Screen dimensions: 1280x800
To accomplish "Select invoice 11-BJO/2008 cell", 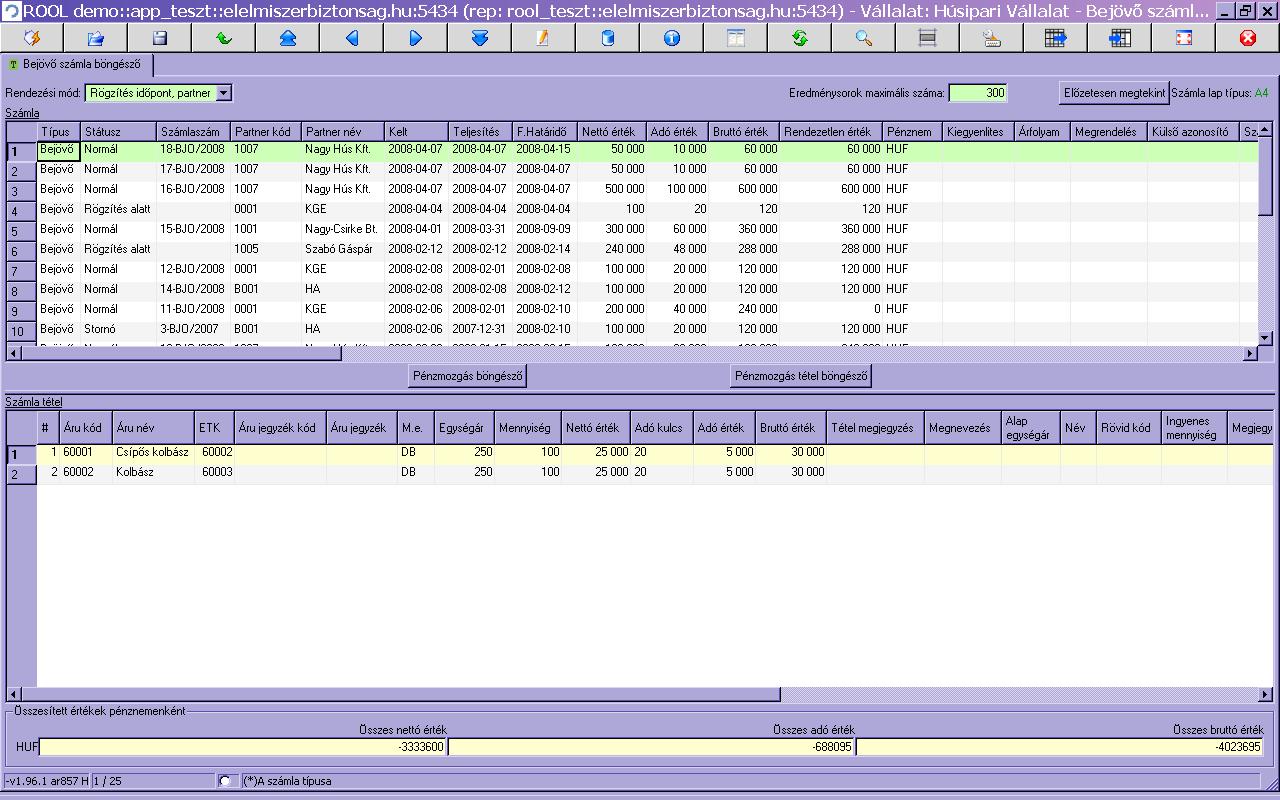I will (x=194, y=309).
